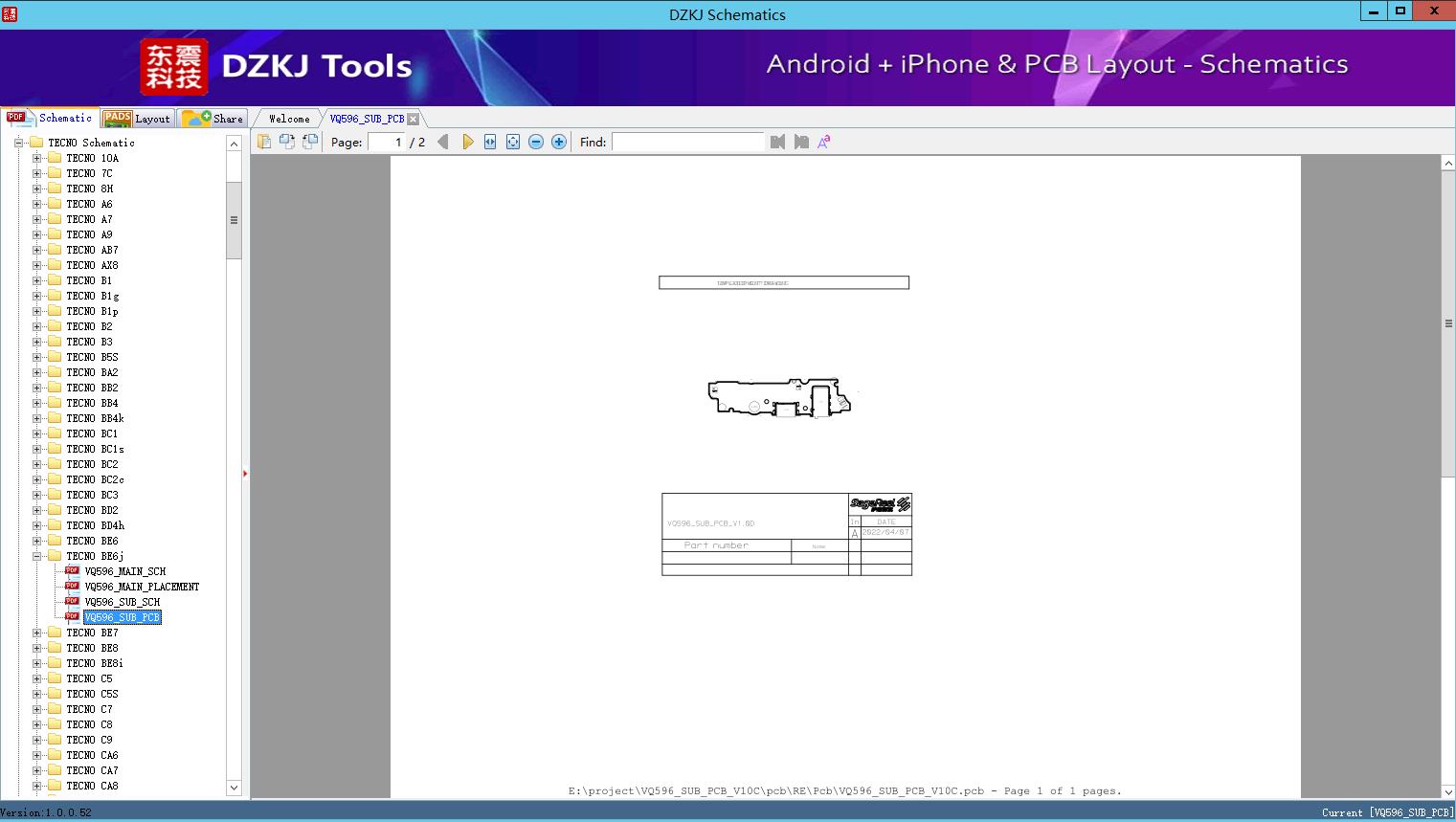
Task: Expand the TECNO BB4k folder
Action: coord(36,418)
